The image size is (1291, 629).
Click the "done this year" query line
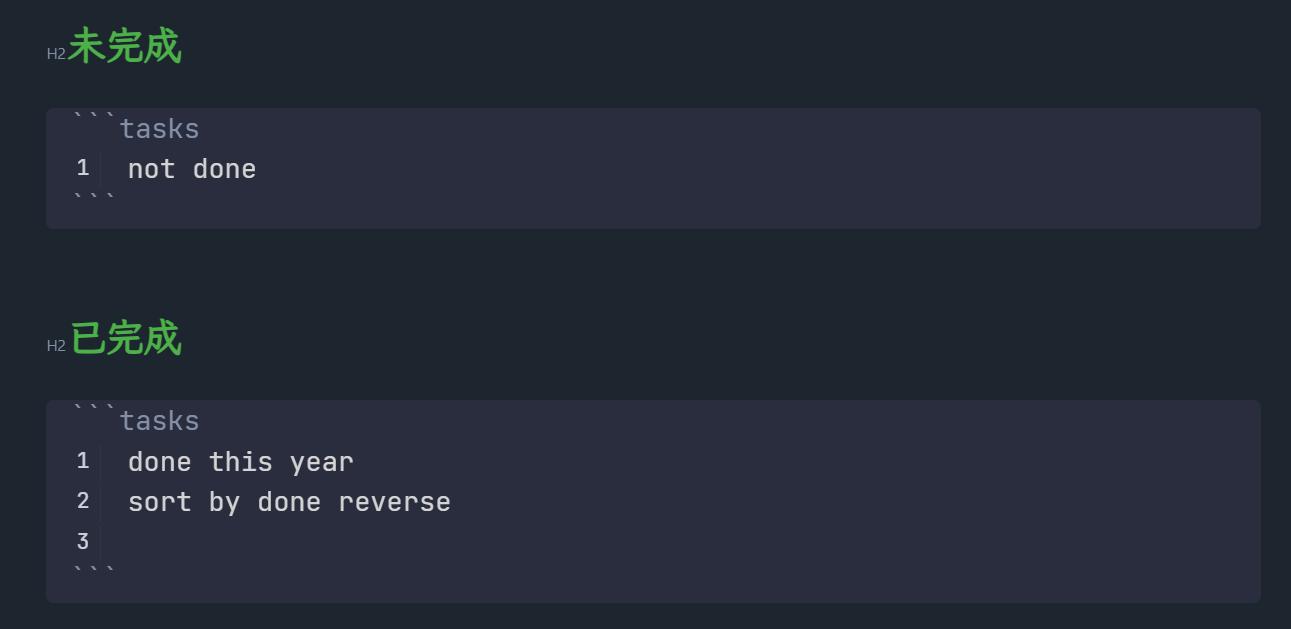240,462
